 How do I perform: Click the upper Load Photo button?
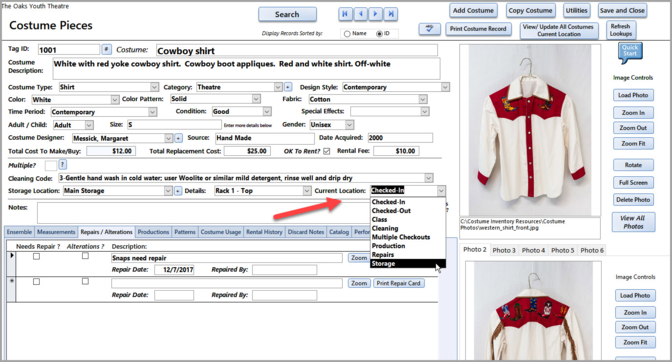pos(633,95)
